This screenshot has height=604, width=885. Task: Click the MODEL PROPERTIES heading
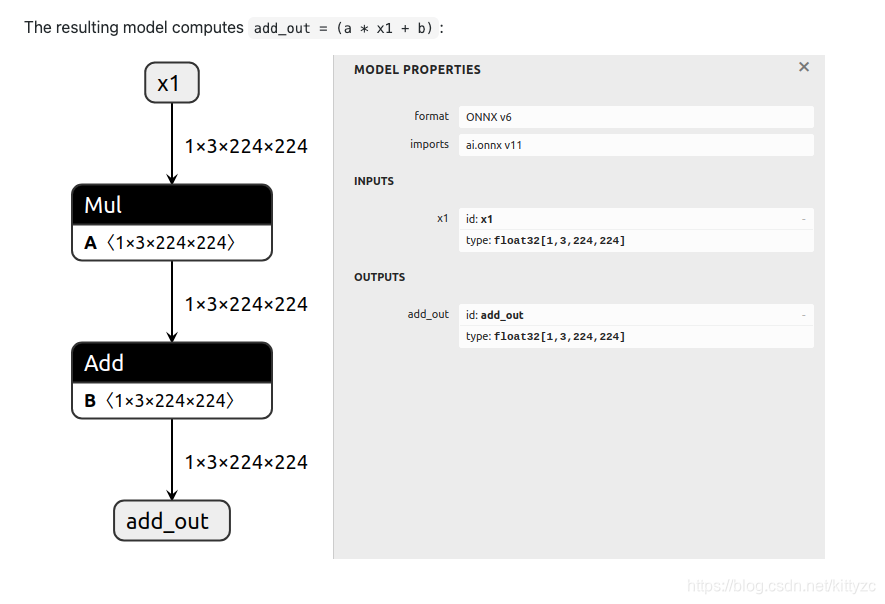(x=417, y=69)
